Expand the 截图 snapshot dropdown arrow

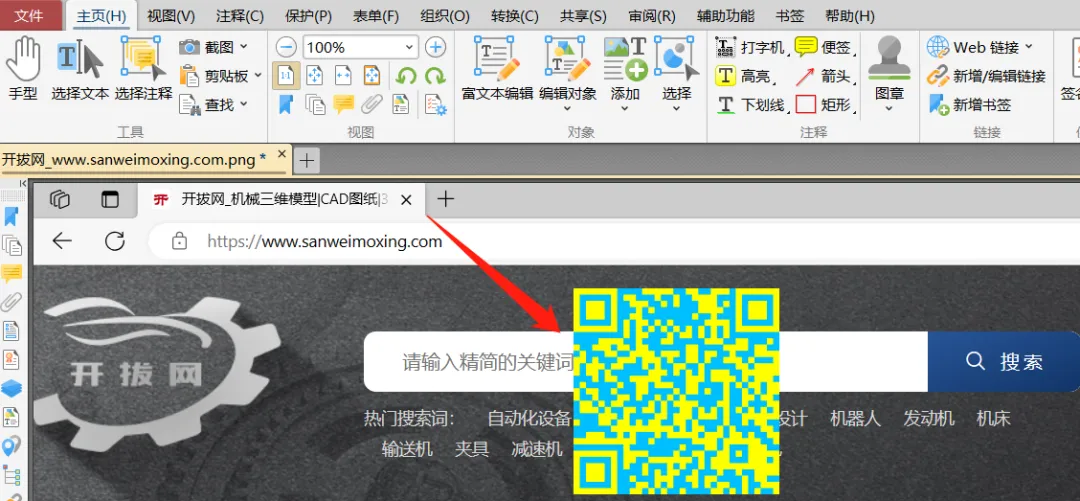(243, 47)
